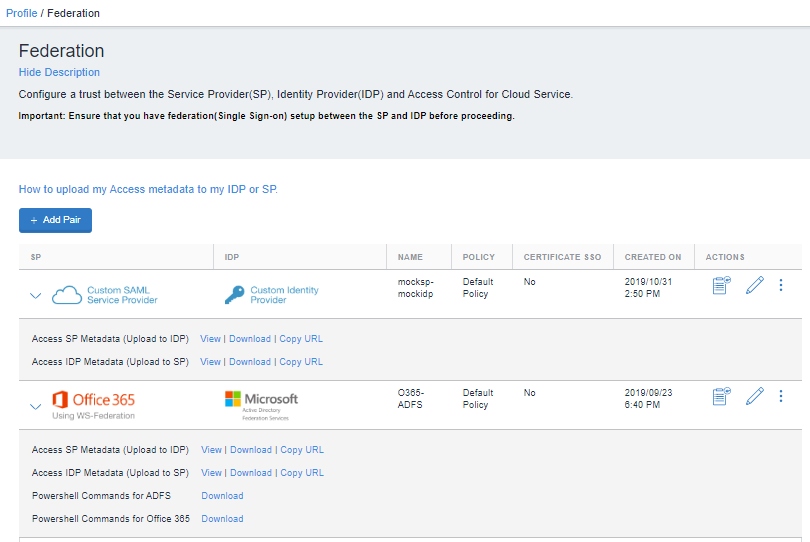Open the three-dot menu for mocksp-mockidp

(x=781, y=286)
